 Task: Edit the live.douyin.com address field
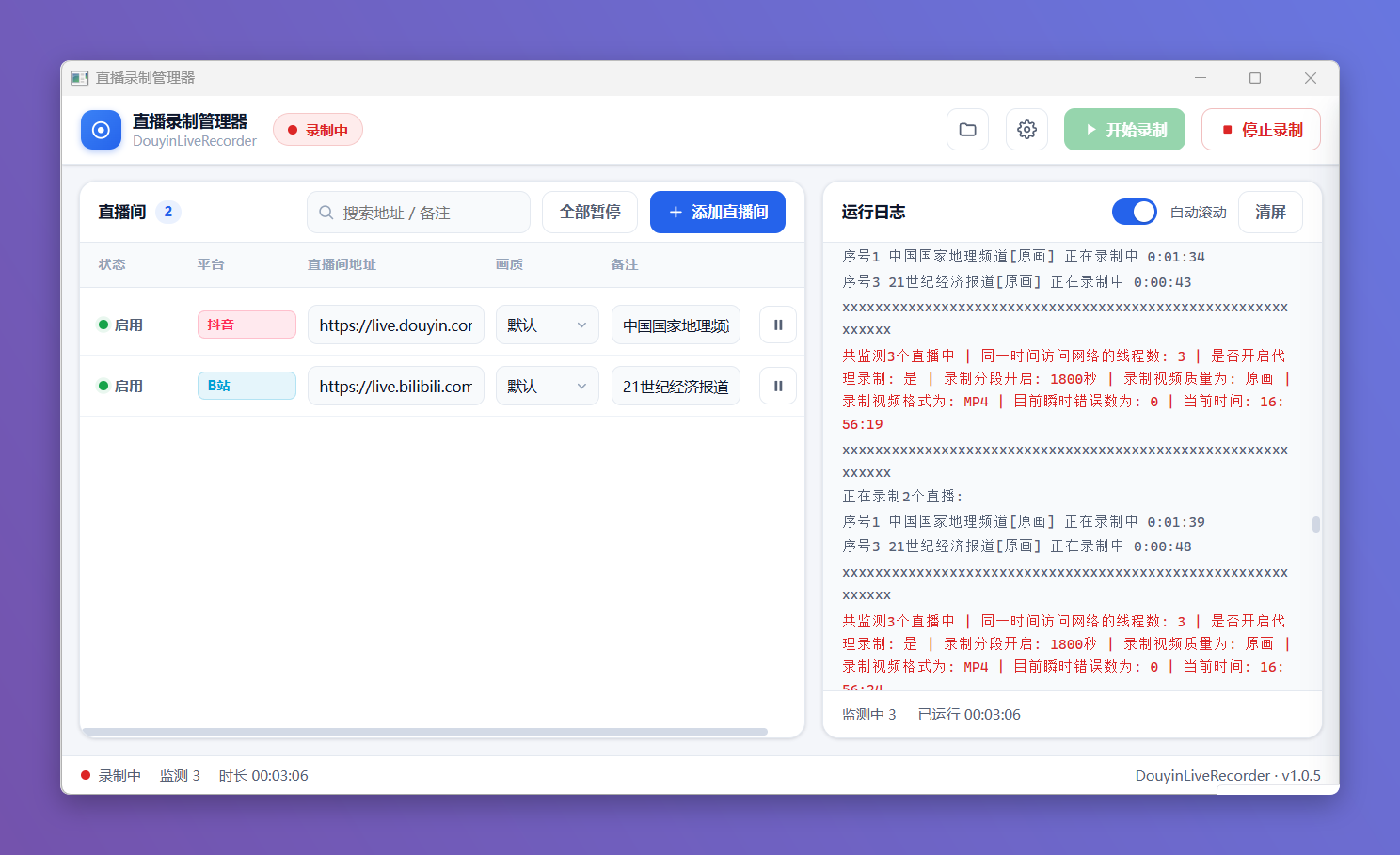point(396,325)
